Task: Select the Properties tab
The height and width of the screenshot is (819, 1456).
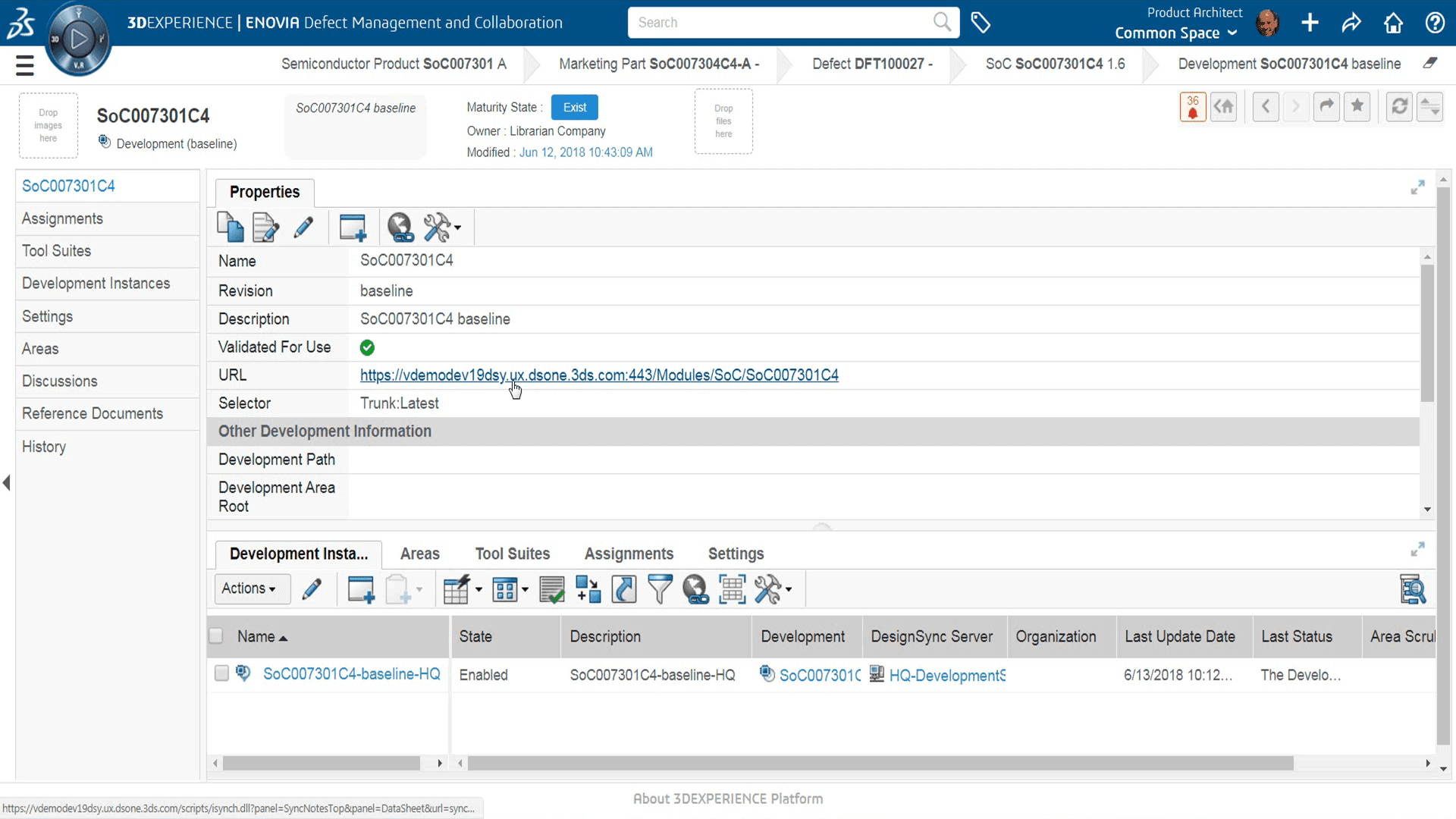Action: [x=265, y=192]
